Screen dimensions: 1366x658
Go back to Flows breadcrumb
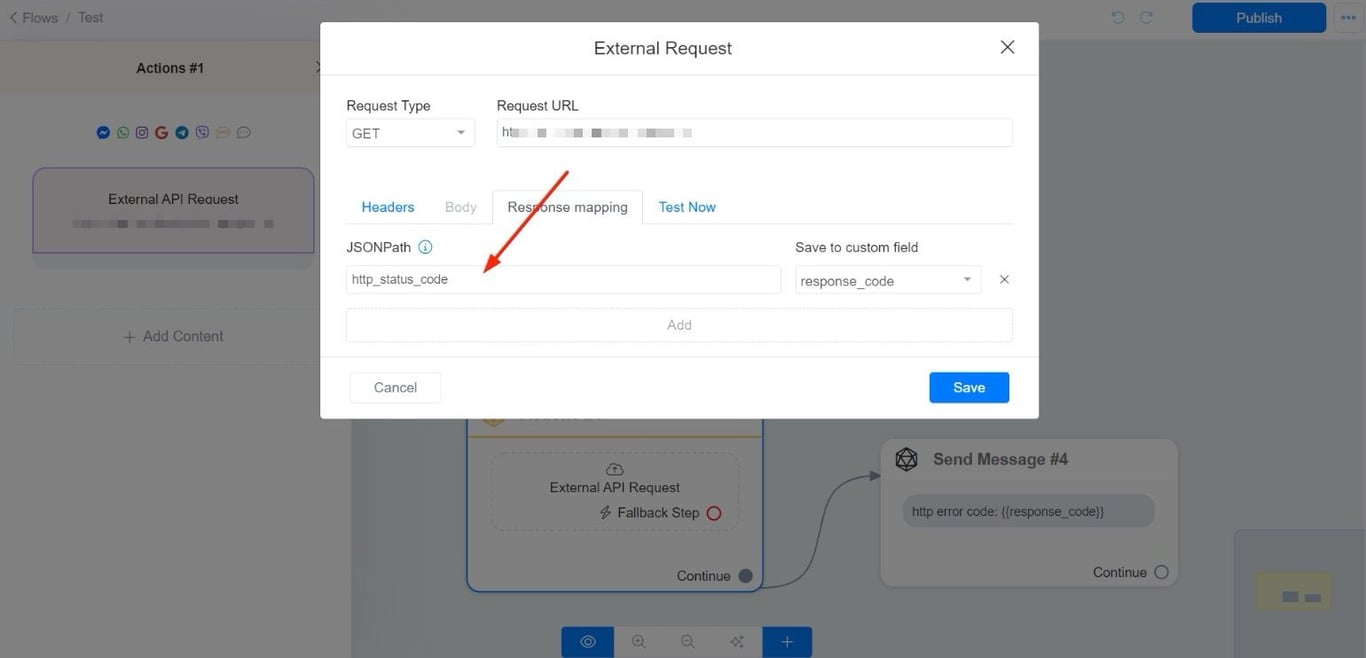click(x=34, y=17)
